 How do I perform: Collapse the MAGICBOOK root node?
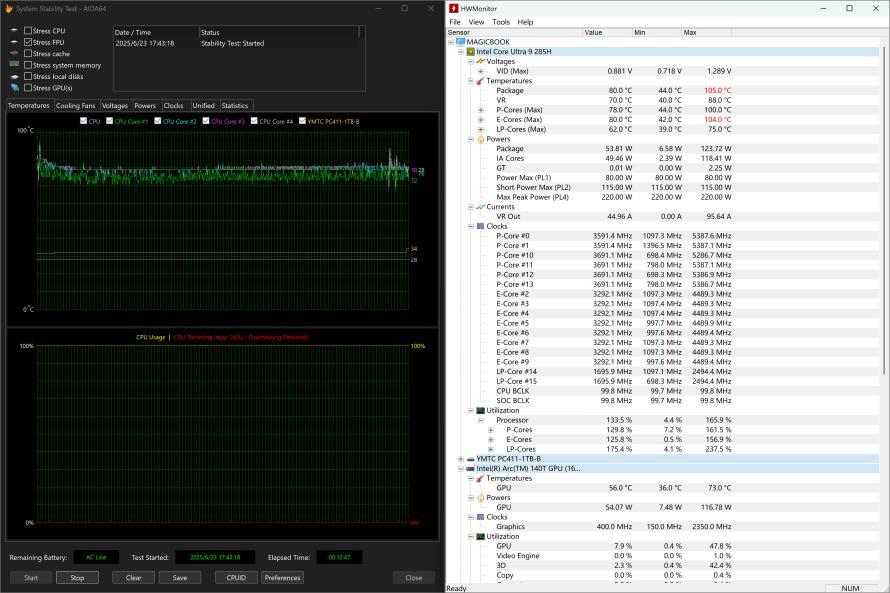(x=451, y=42)
